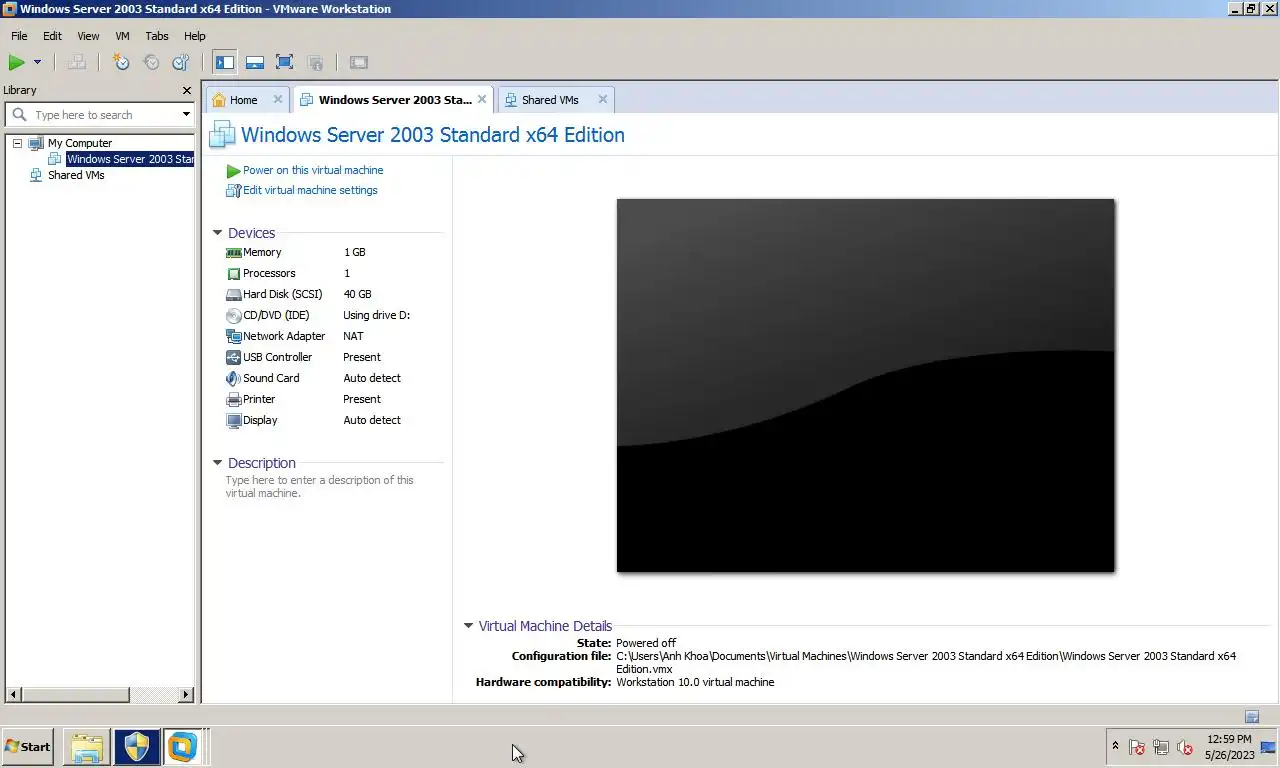1280x768 pixels.
Task: Click the Action Center flag tray icon
Action: tap(1137, 747)
